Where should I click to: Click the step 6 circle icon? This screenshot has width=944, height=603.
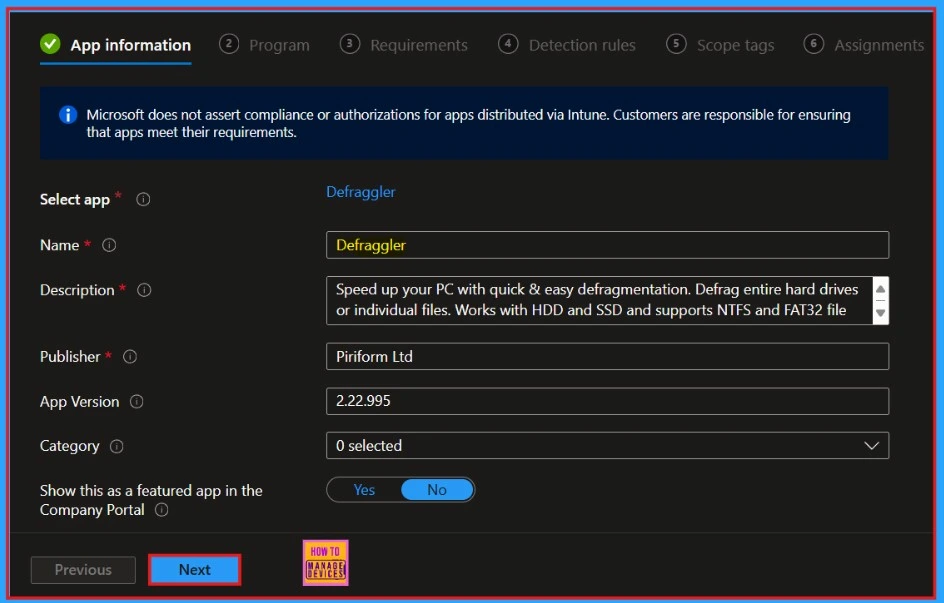(813, 44)
